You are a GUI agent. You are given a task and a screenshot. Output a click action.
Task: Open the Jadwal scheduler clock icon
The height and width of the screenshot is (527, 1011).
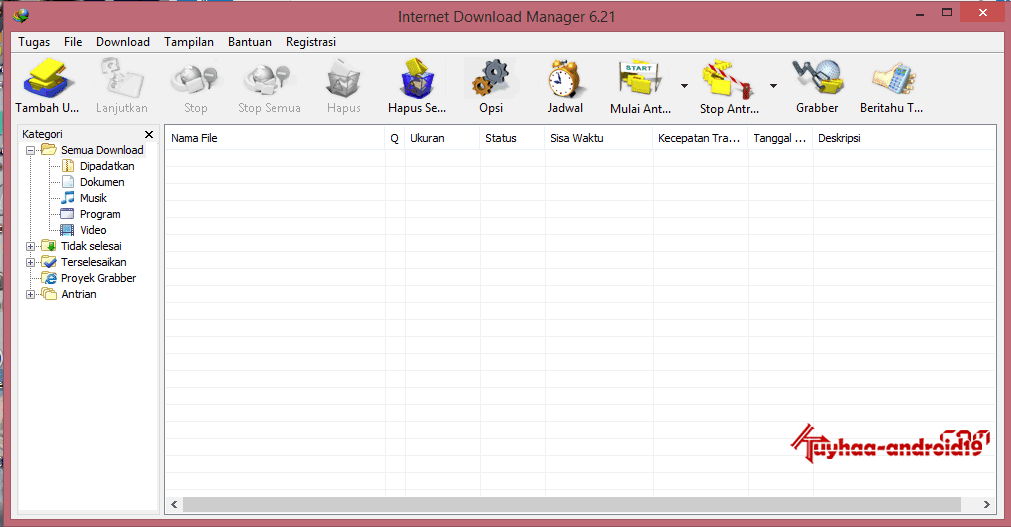[x=565, y=78]
